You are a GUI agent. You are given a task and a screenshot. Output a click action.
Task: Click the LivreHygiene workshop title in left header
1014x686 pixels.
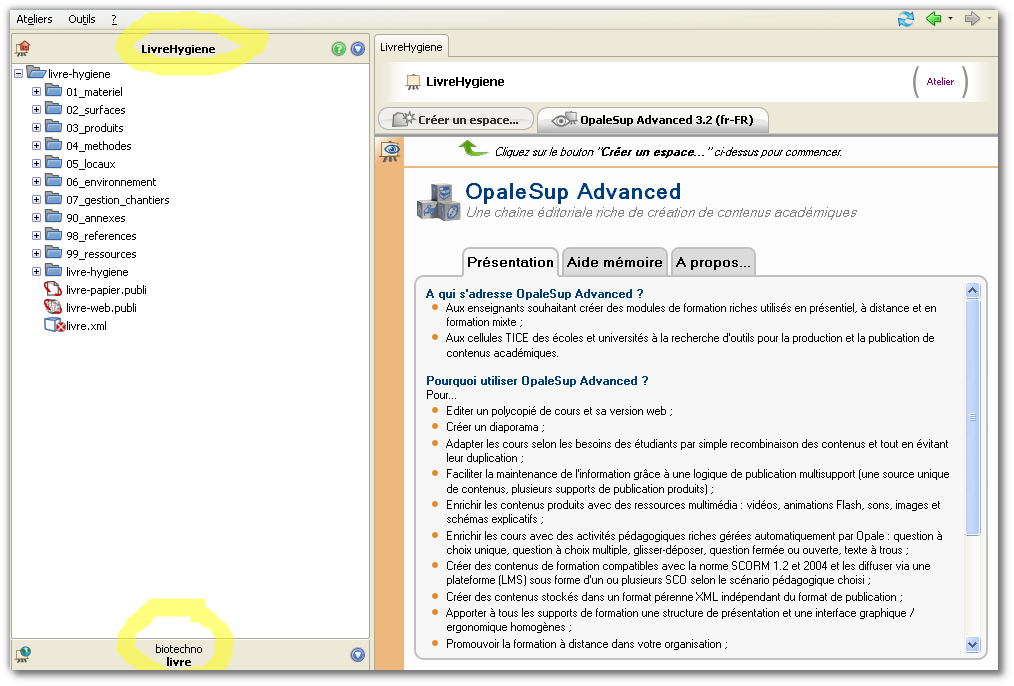178,49
